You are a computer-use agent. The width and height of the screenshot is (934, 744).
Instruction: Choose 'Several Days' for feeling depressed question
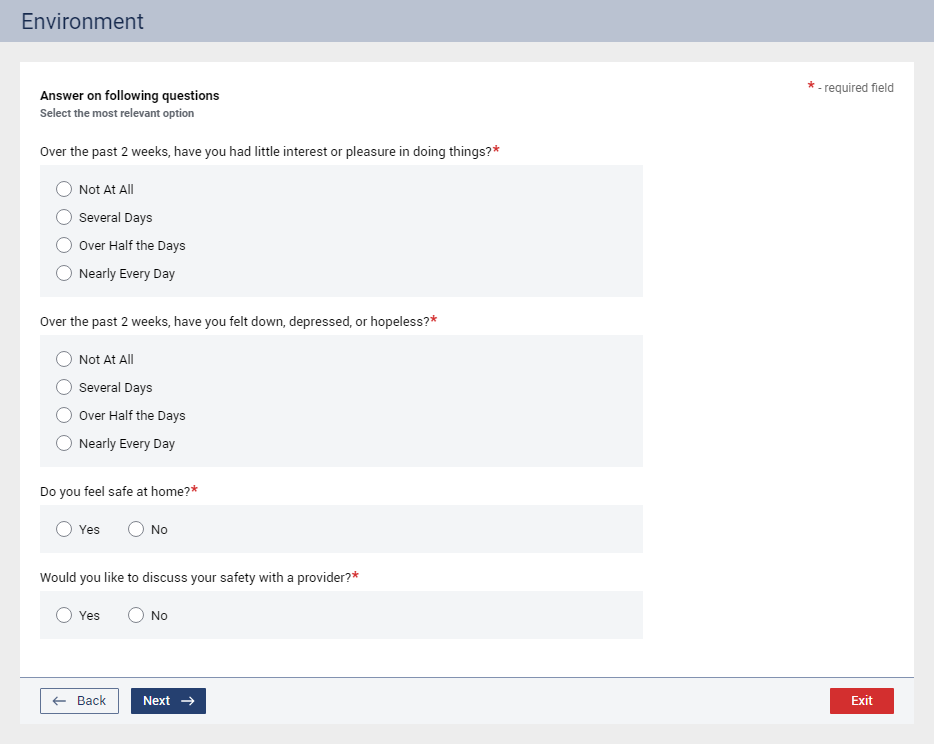[x=64, y=387]
